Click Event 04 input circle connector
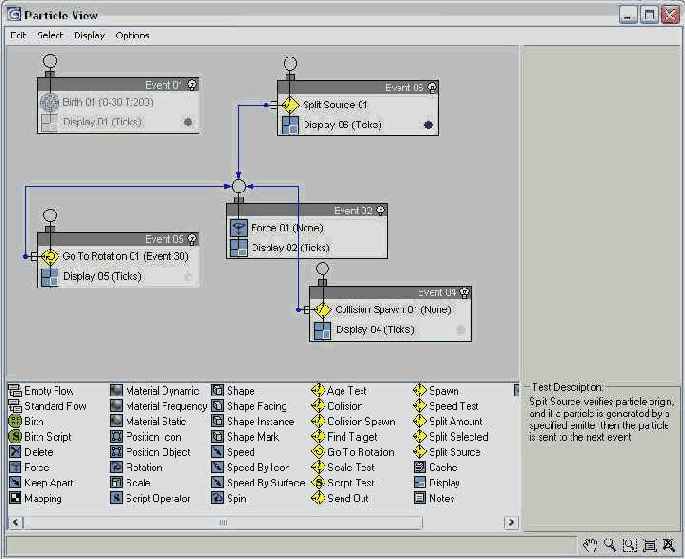The image size is (685, 559). click(322, 269)
